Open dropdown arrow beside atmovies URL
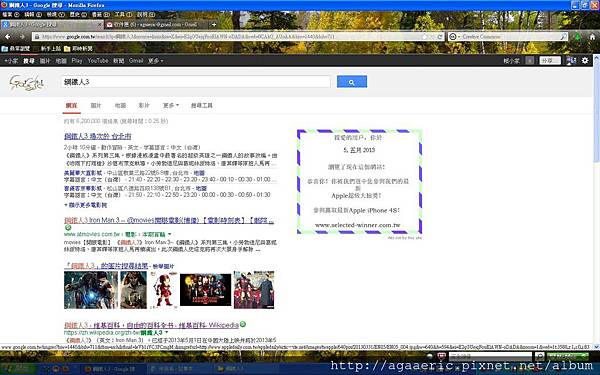The image size is (600, 375). [170, 234]
